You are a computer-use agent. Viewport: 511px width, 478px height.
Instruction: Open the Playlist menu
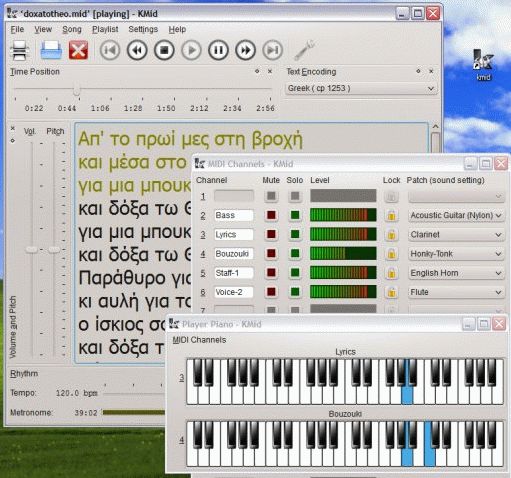105,29
